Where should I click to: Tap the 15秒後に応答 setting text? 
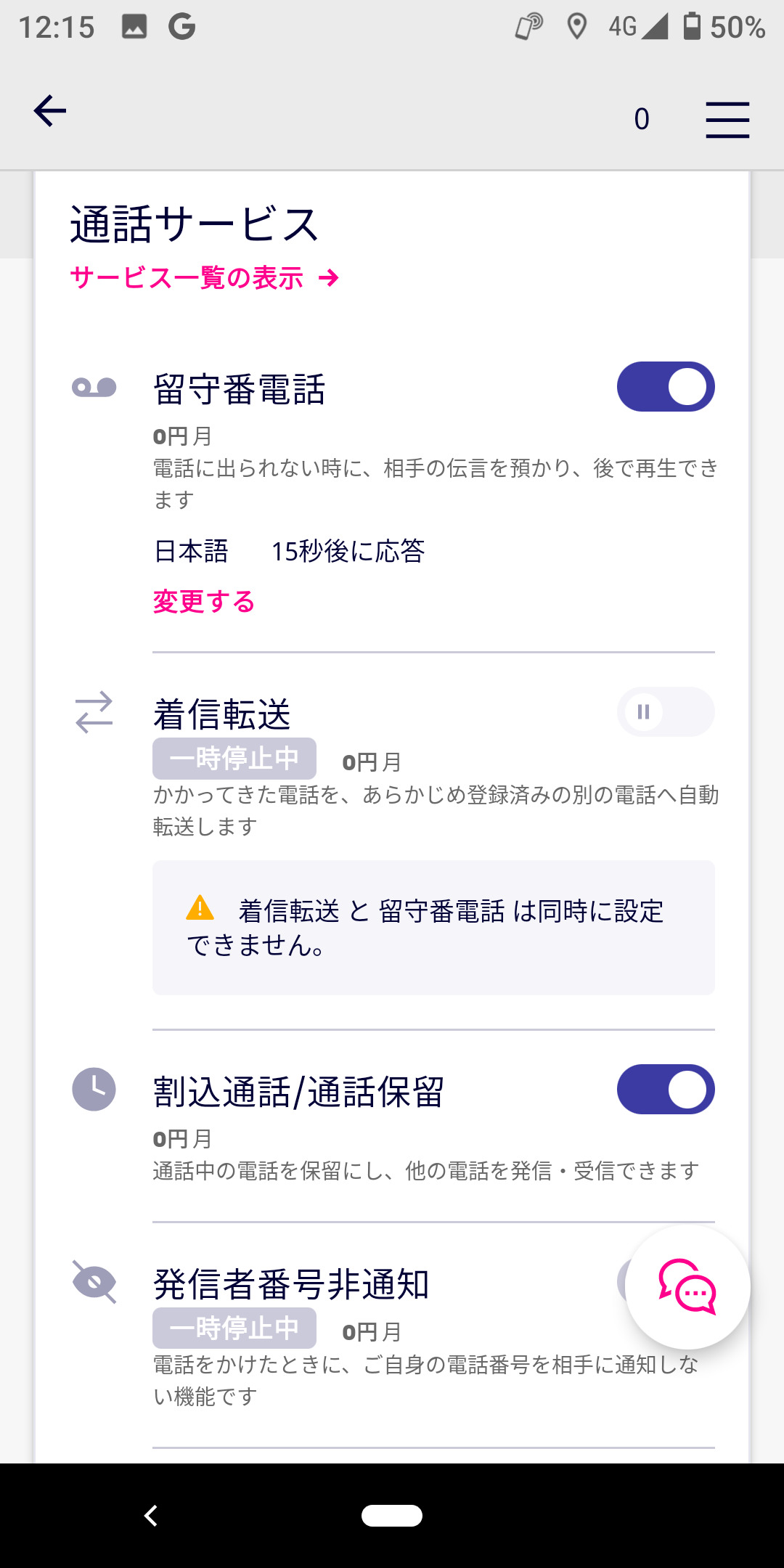(x=348, y=552)
